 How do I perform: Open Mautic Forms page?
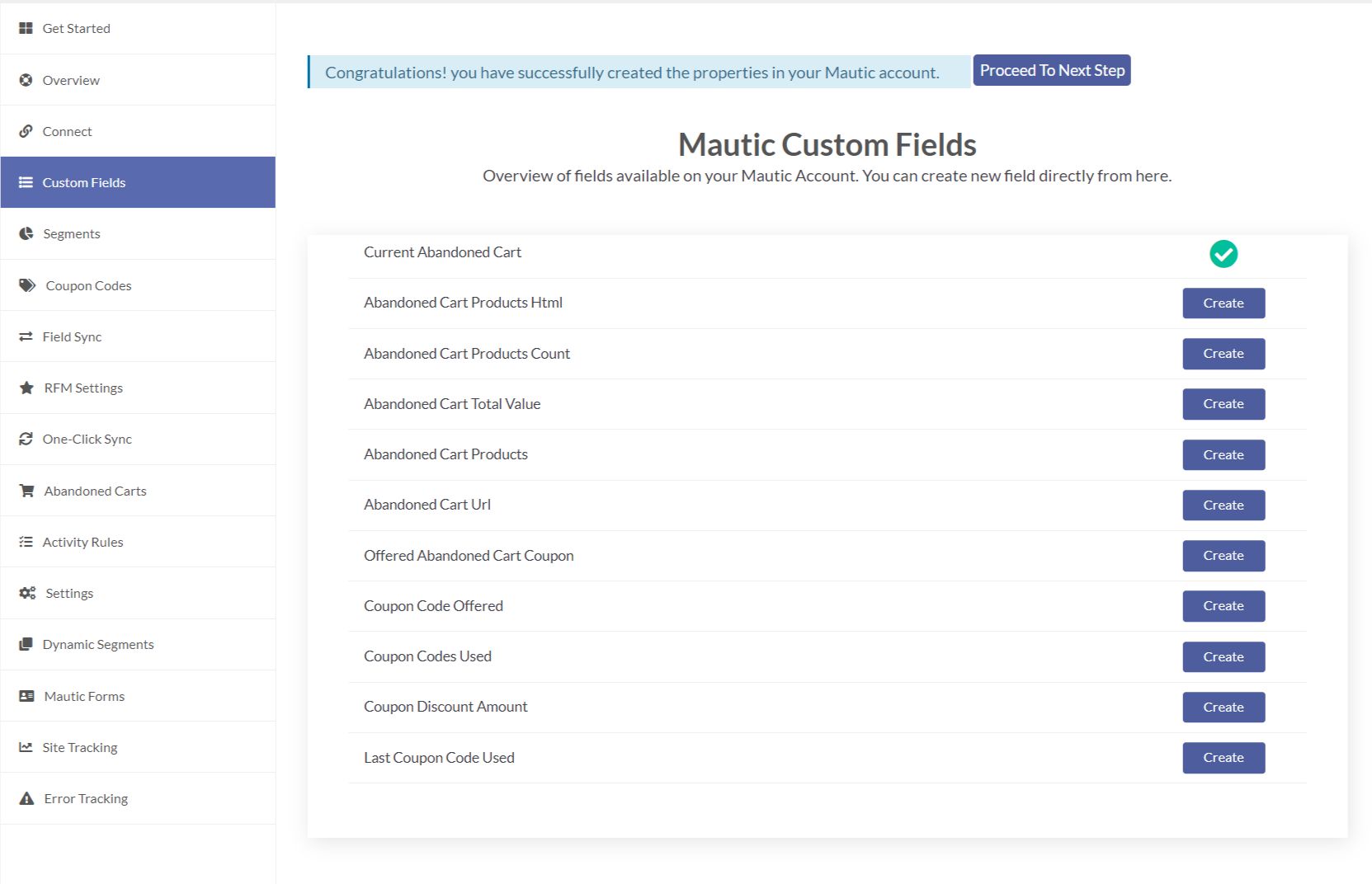pos(138,696)
